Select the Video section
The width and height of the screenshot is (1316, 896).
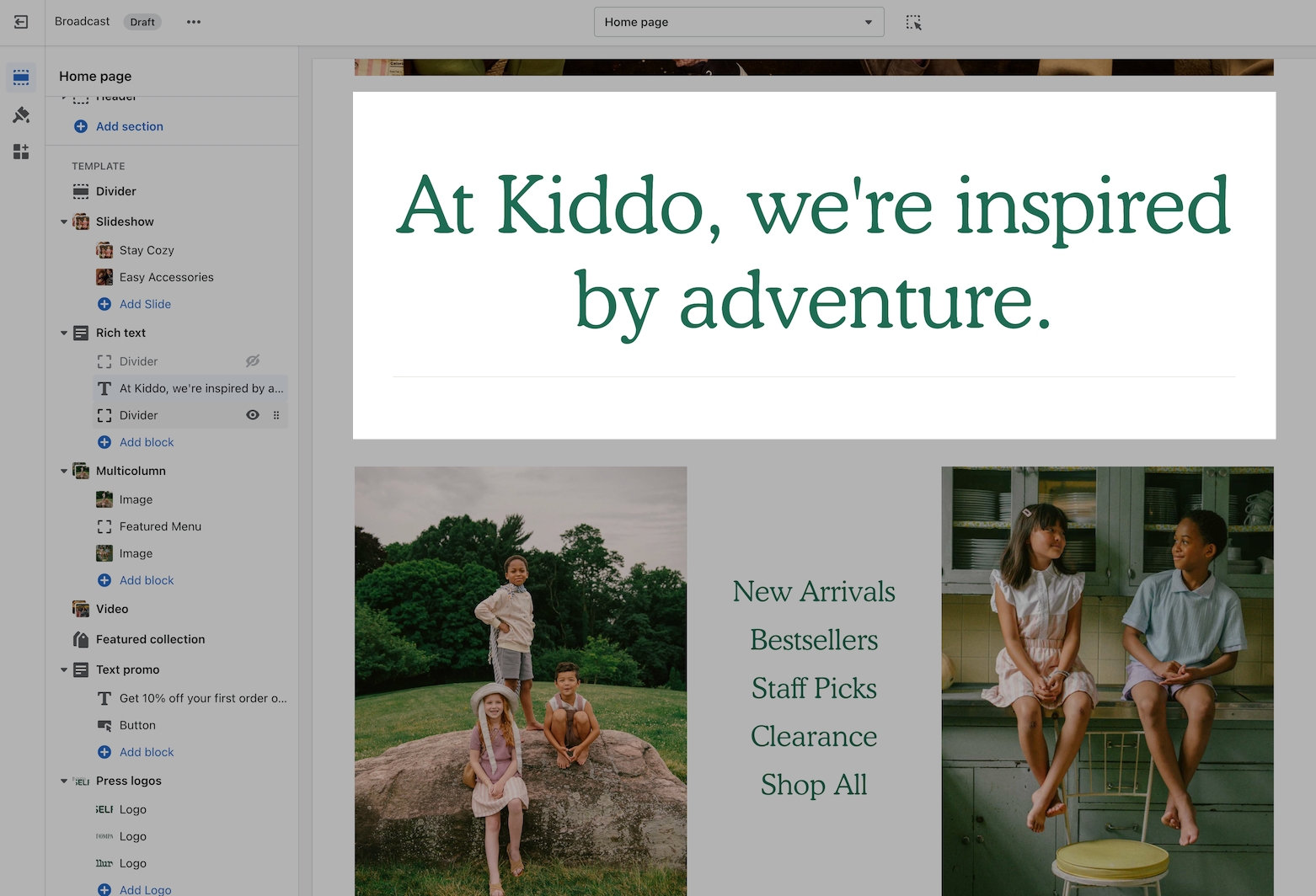[x=112, y=609]
